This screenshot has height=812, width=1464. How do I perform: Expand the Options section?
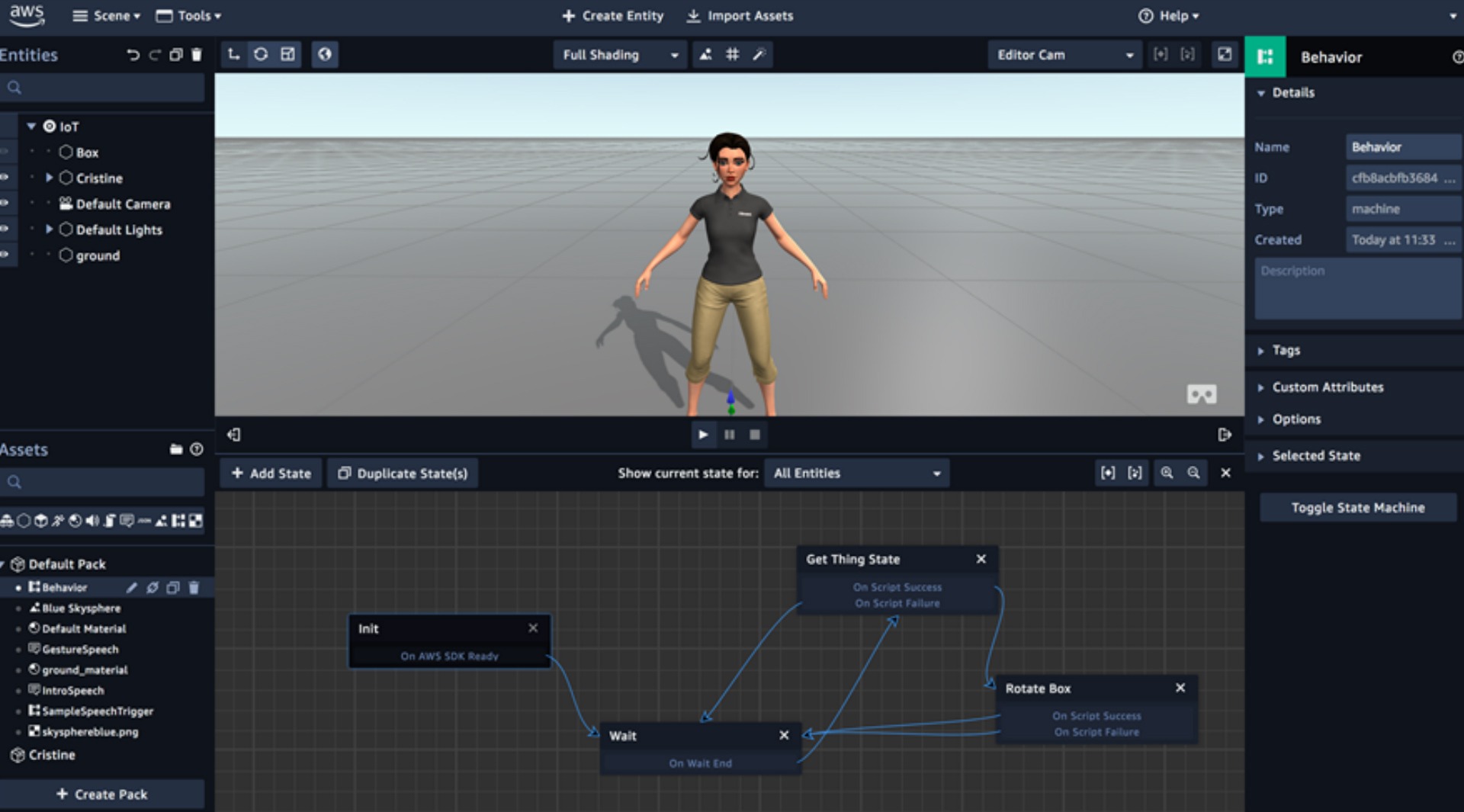pos(1261,419)
